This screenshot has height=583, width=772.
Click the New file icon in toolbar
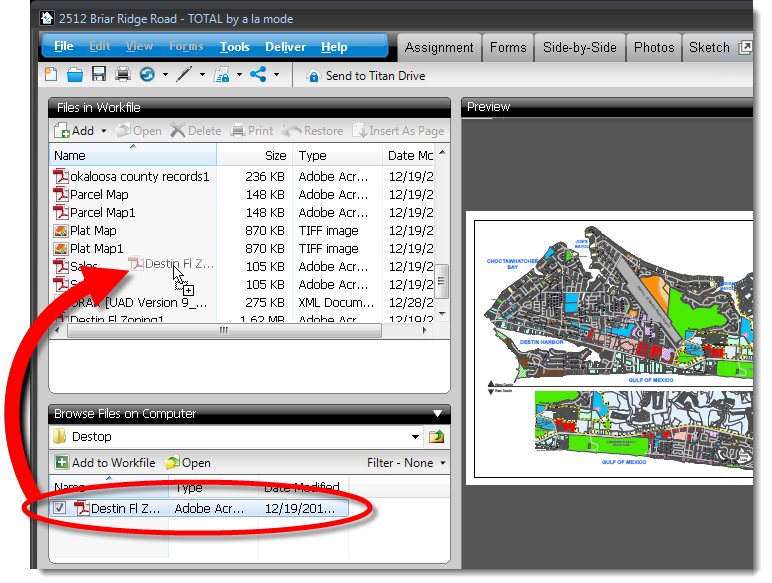(52, 75)
